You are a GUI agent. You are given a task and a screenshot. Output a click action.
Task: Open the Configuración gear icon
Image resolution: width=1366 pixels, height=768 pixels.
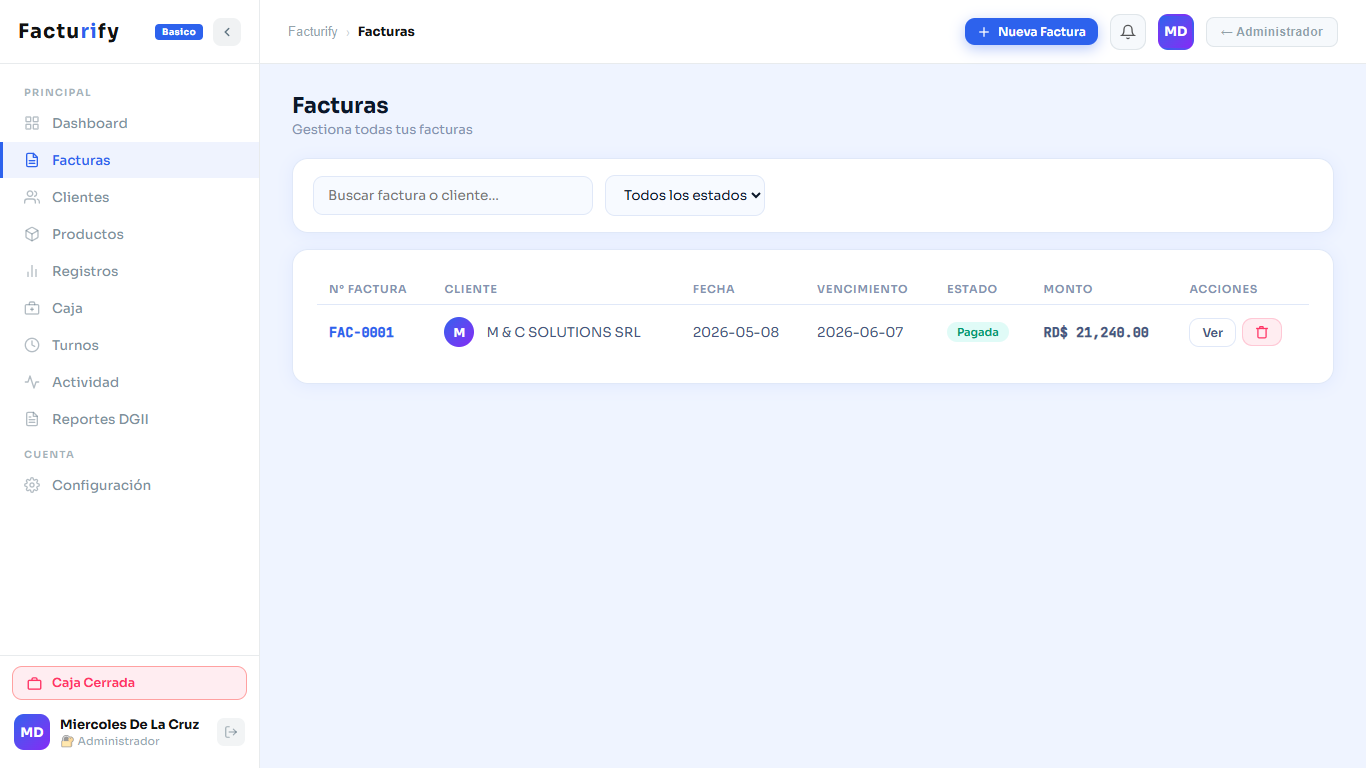click(x=32, y=485)
